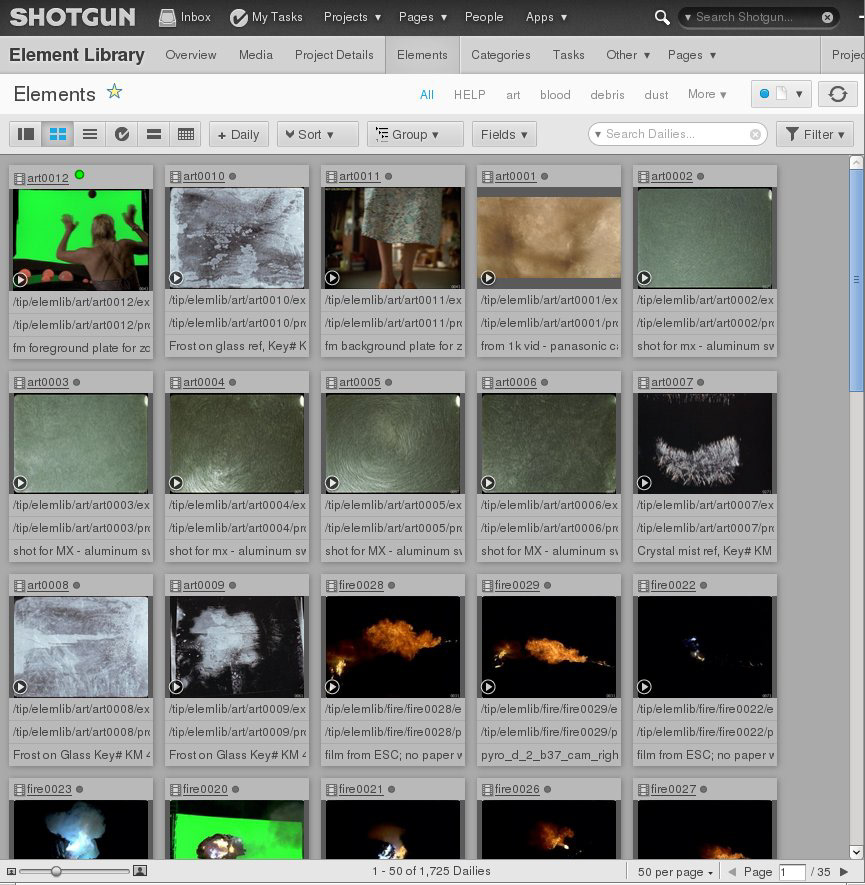Toggle the status dot on art0001
The width and height of the screenshot is (865, 885).
545,176
